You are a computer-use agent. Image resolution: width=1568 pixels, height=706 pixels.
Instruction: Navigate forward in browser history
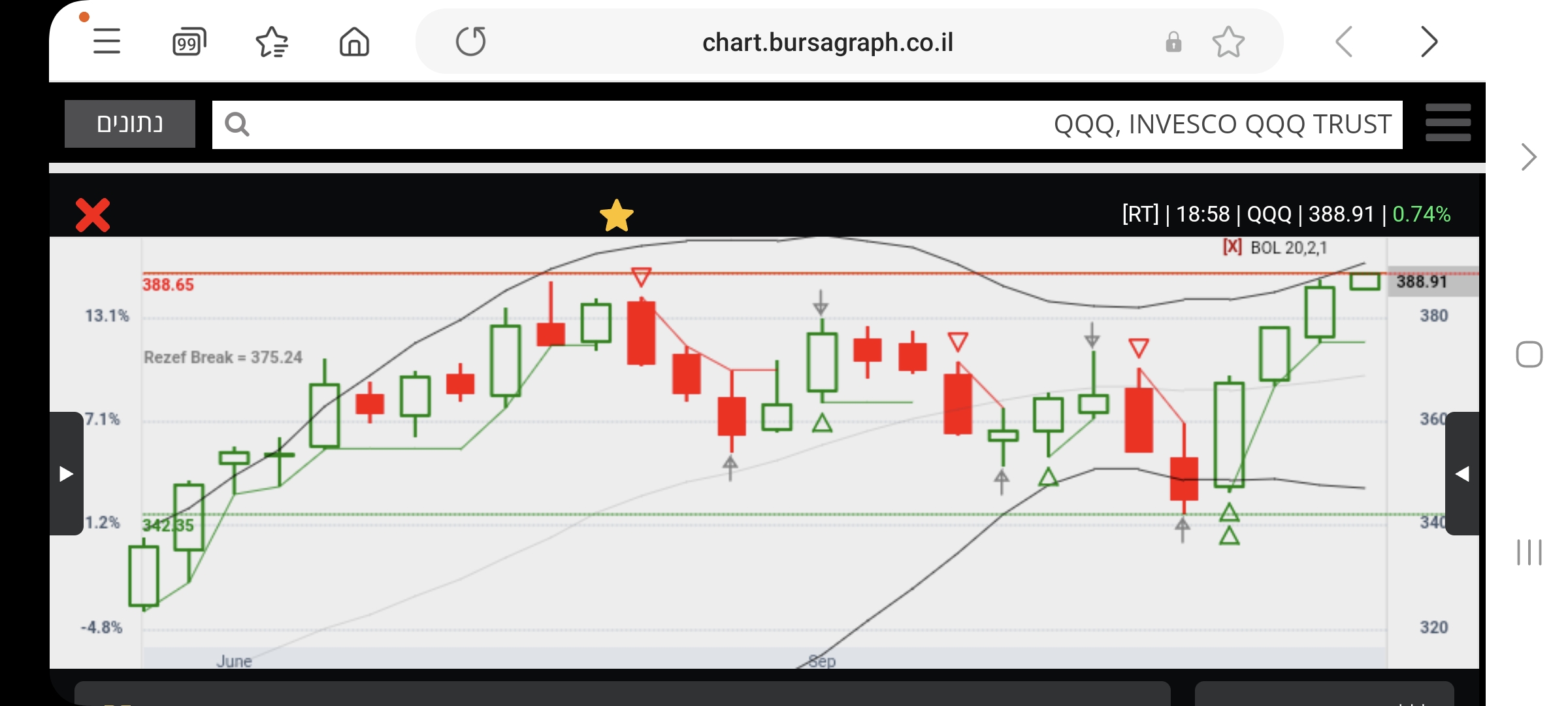(1429, 42)
